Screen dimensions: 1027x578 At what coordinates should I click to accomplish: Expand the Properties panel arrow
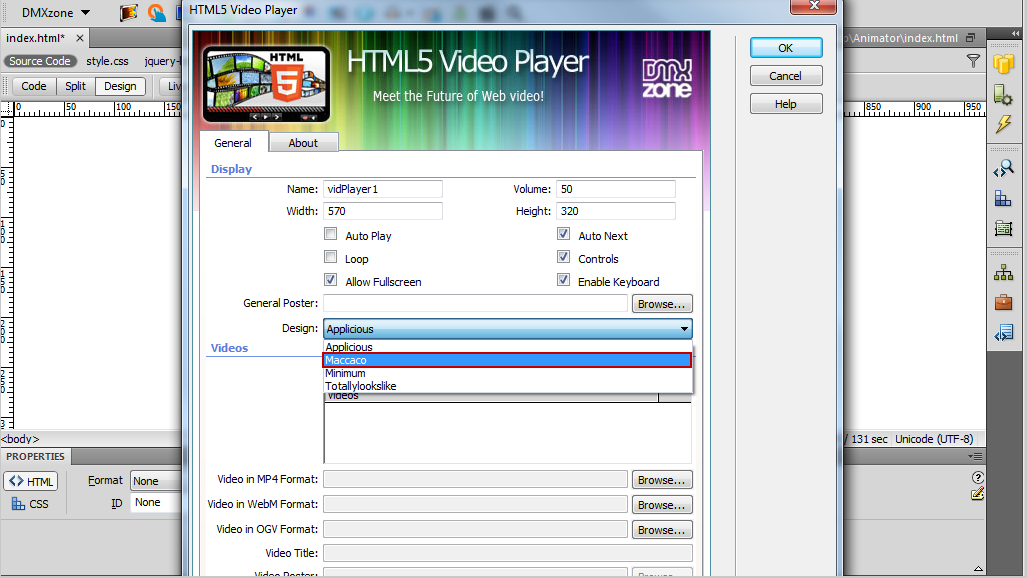coord(978,569)
